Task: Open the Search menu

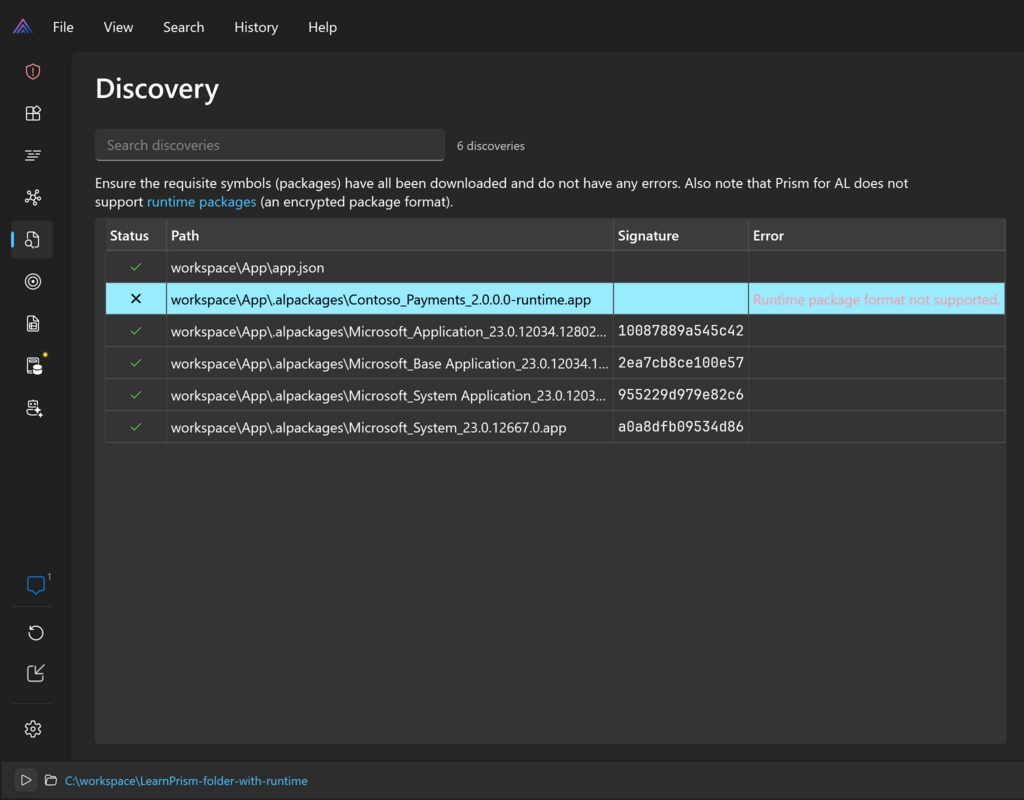Action: 184,27
